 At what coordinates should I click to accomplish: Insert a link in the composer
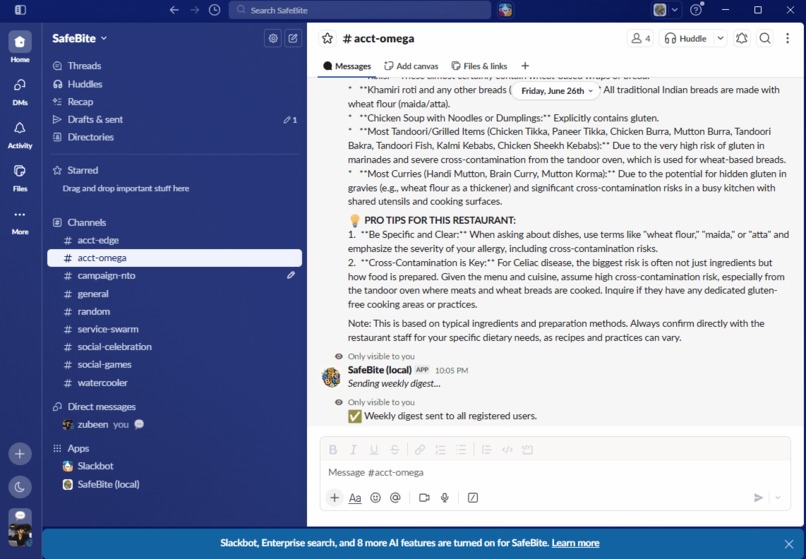click(x=419, y=449)
